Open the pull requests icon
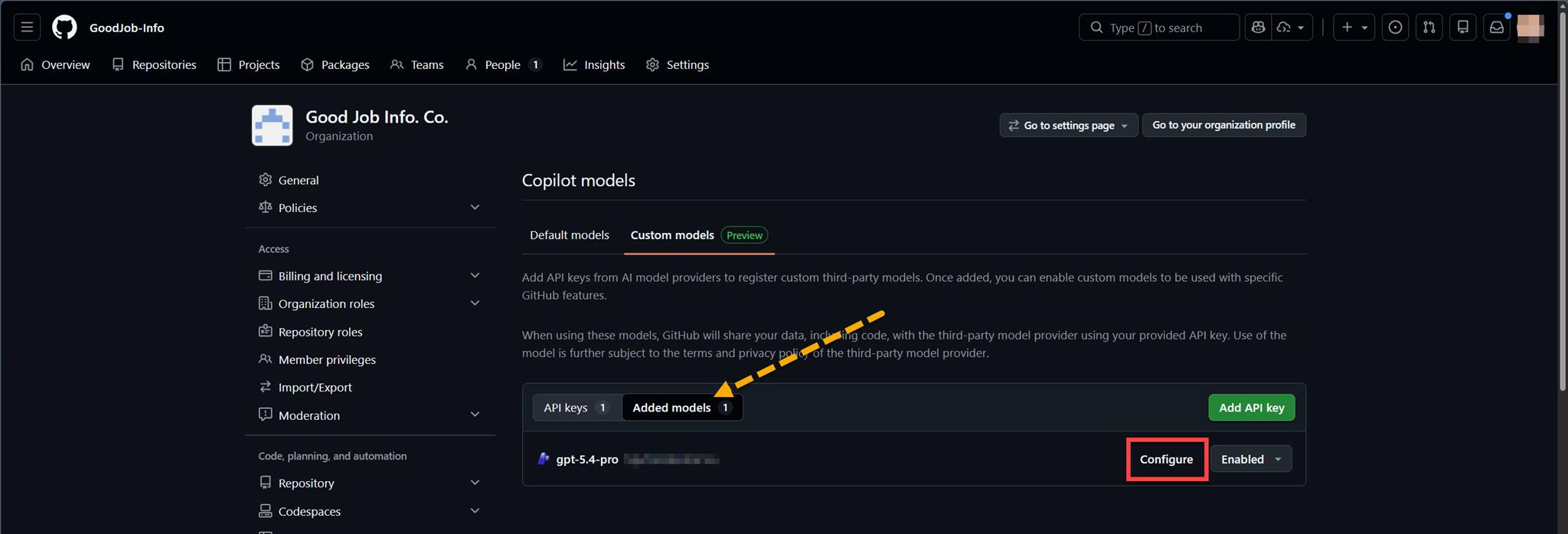Image resolution: width=1568 pixels, height=534 pixels. [1429, 28]
